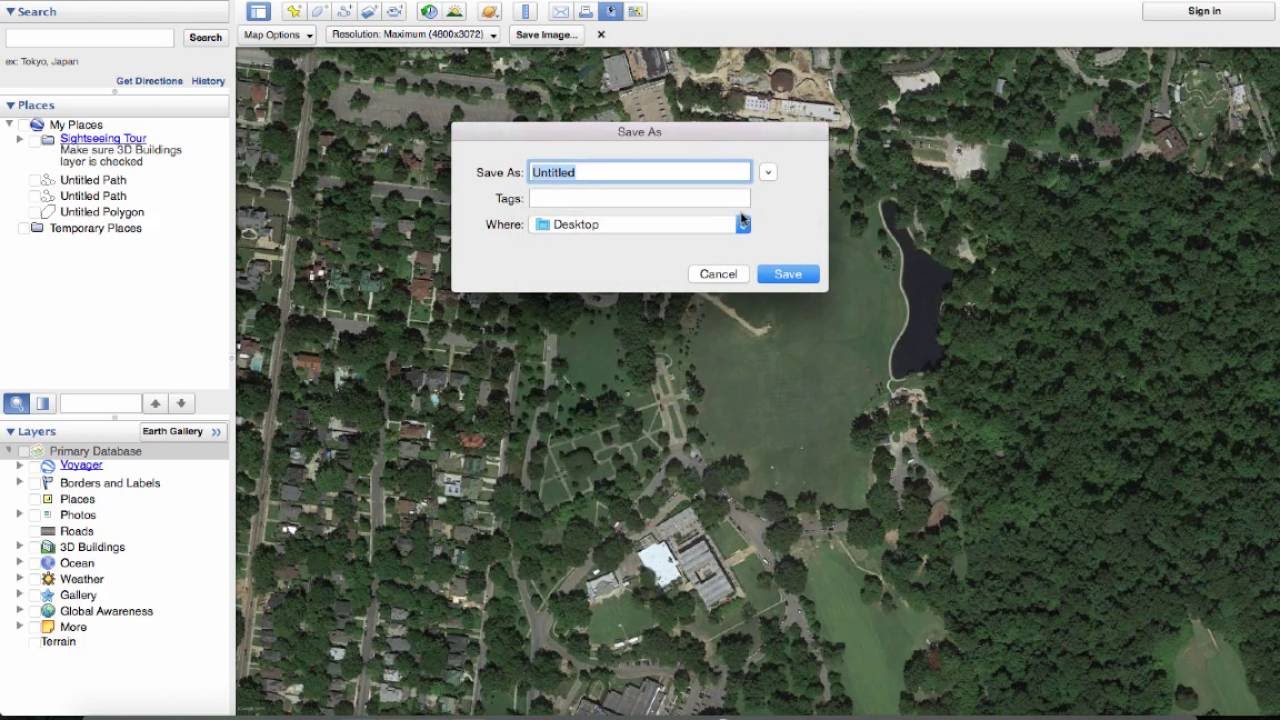Expand the Save As dialog with chevron button
The width and height of the screenshot is (1280, 720).
(767, 172)
